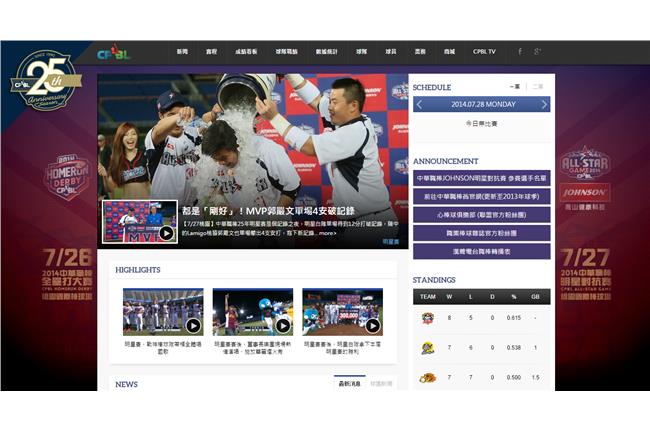The width and height of the screenshot is (650, 432).
Task: Switch the schedule to the first-team toggle
Action: 515,87
